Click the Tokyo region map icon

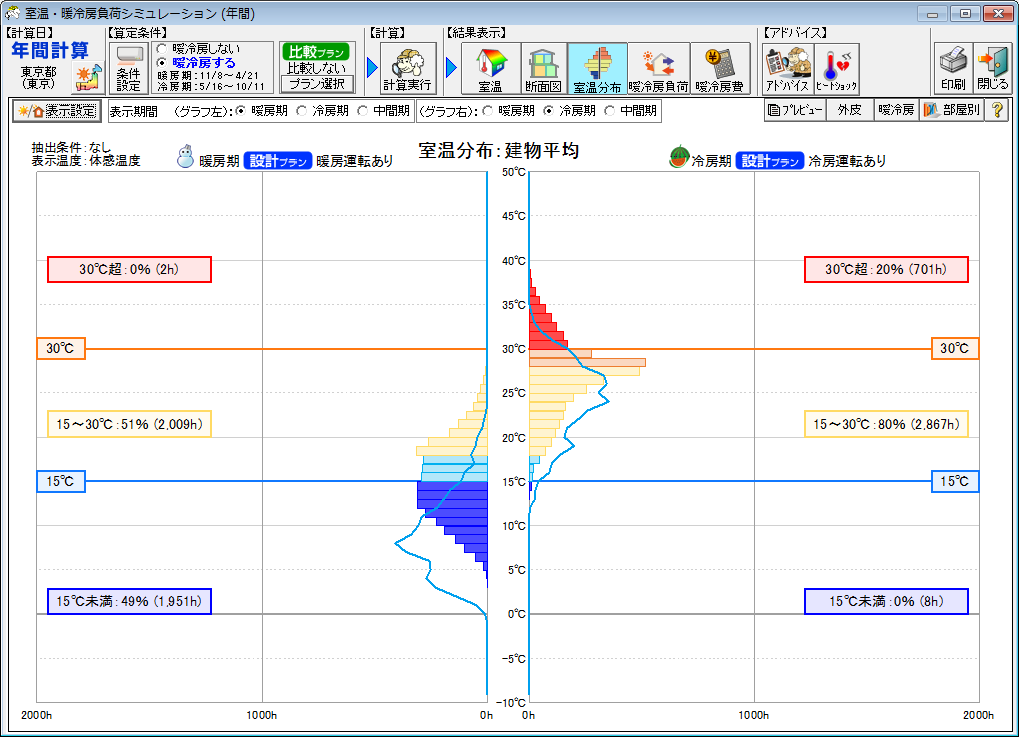88,78
